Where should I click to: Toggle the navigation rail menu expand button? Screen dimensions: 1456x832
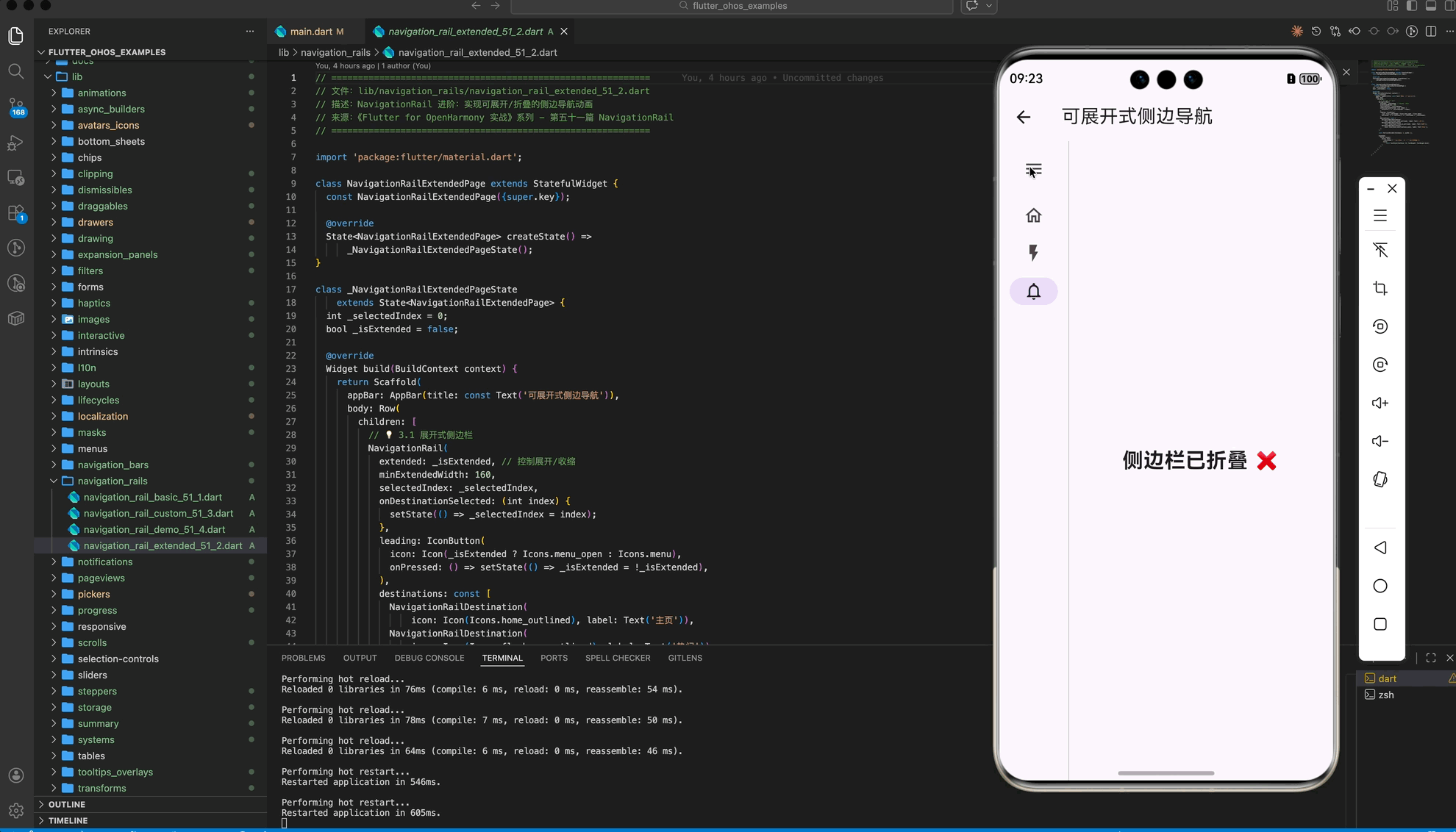click(x=1033, y=170)
